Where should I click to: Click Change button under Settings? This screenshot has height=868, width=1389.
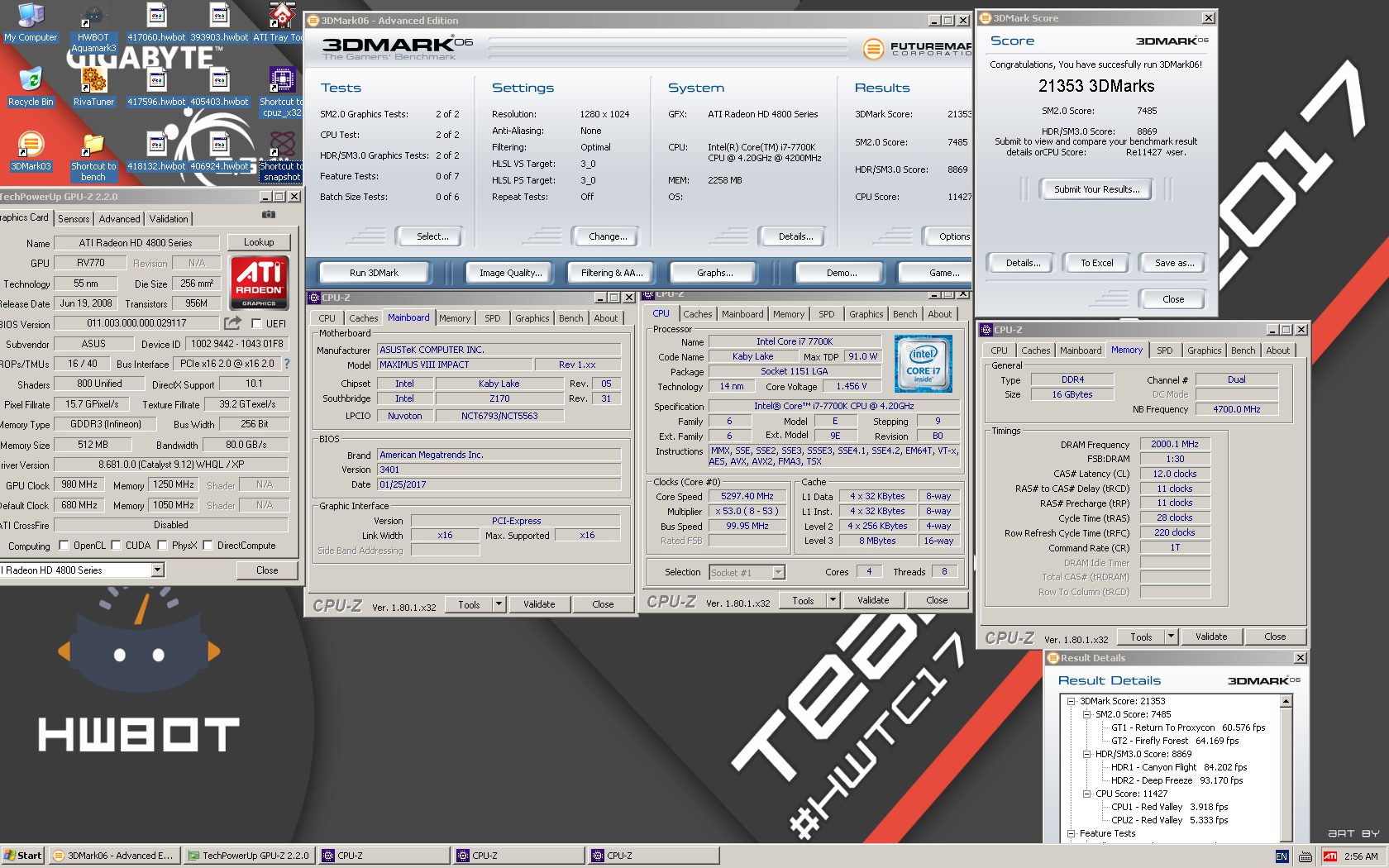[608, 236]
